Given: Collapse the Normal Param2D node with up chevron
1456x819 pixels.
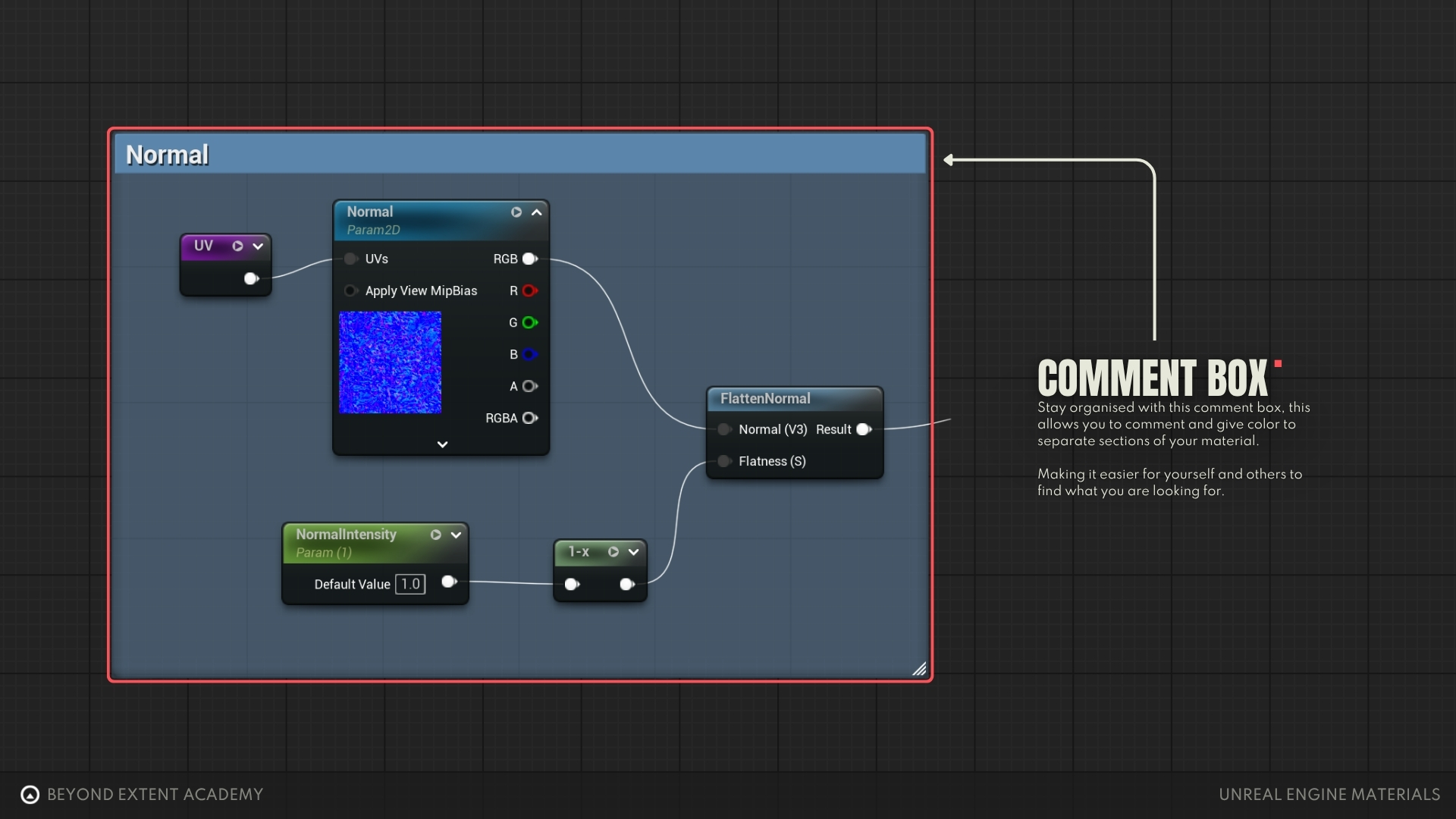Looking at the screenshot, I should pos(537,212).
